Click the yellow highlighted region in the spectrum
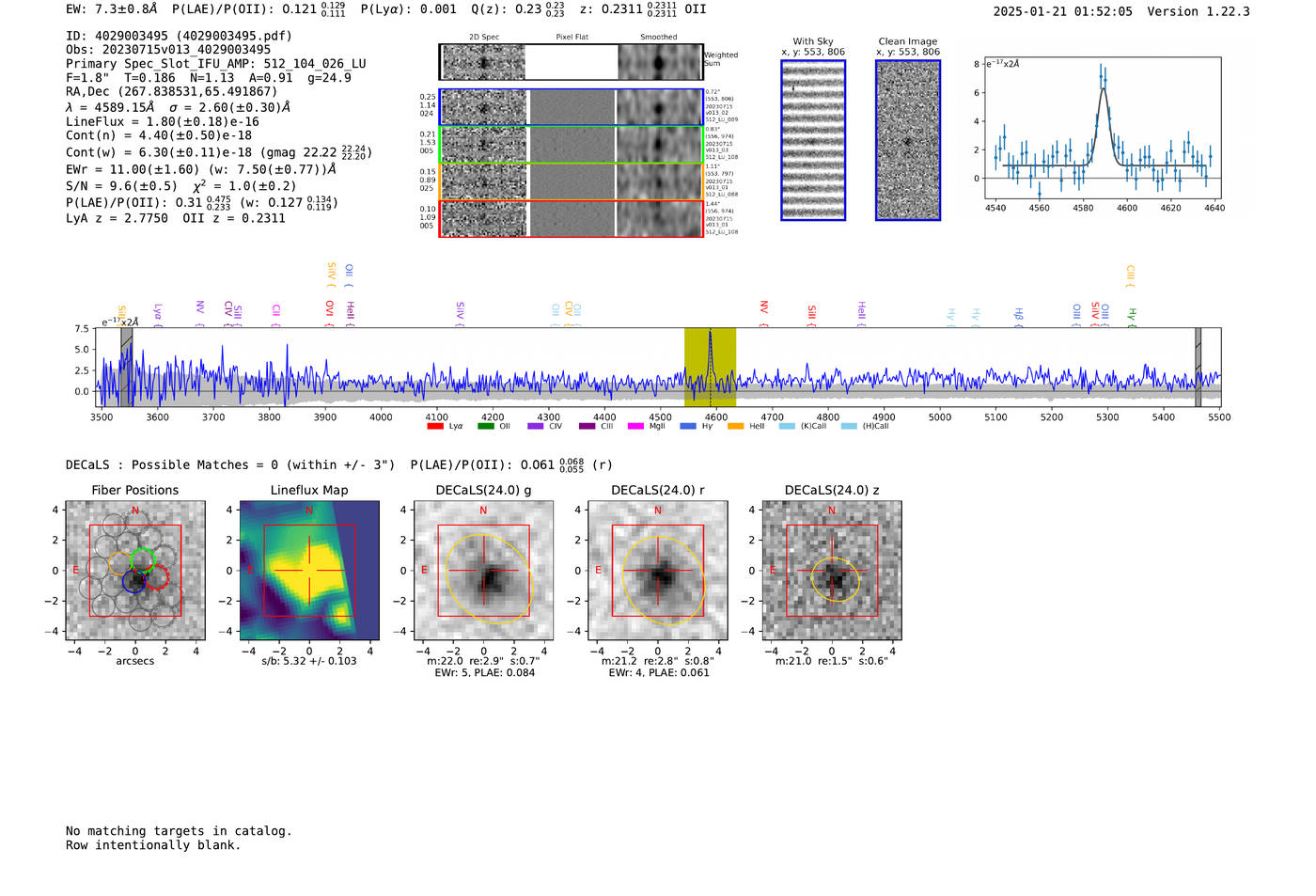 [710, 368]
